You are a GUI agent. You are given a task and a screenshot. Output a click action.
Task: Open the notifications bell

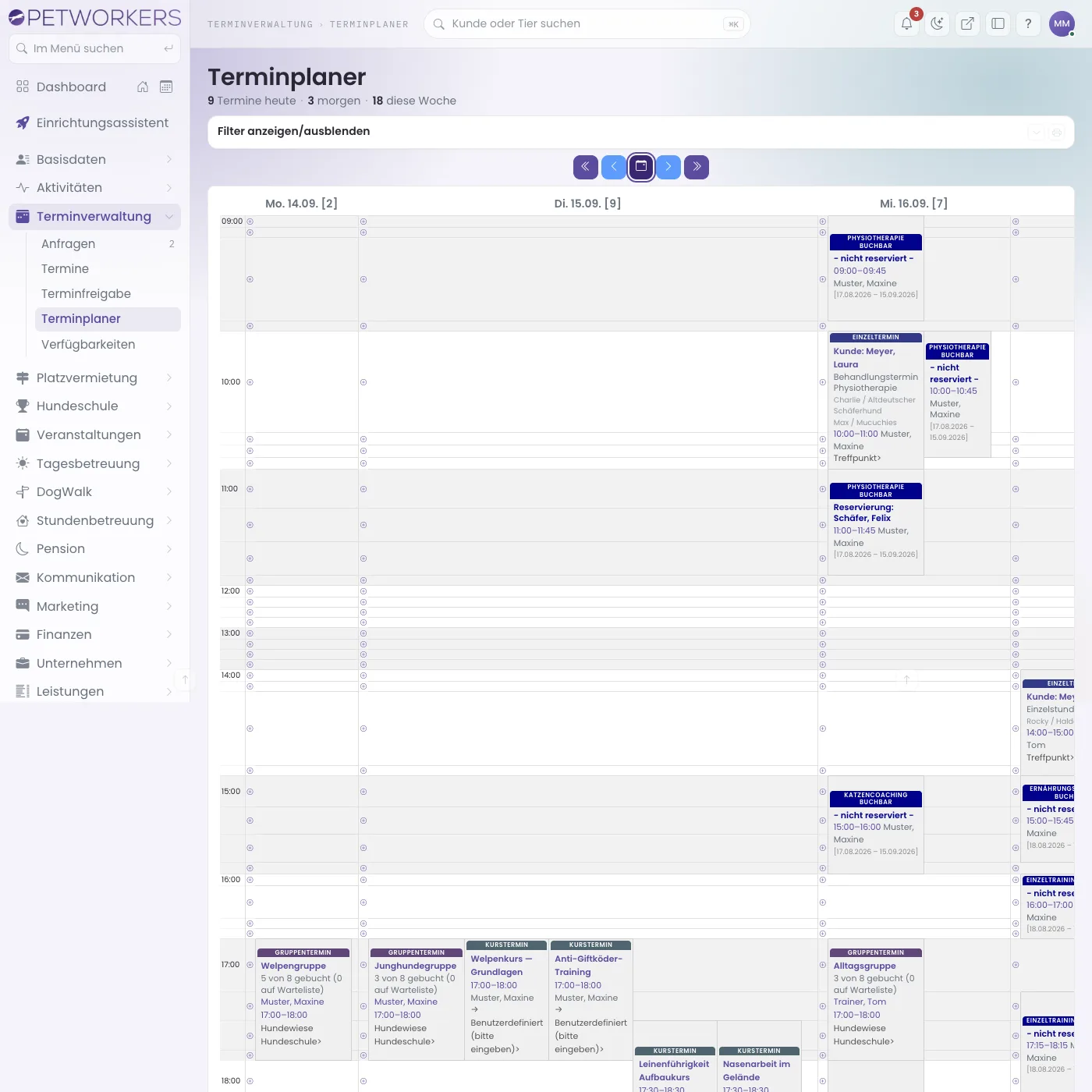pos(906,23)
